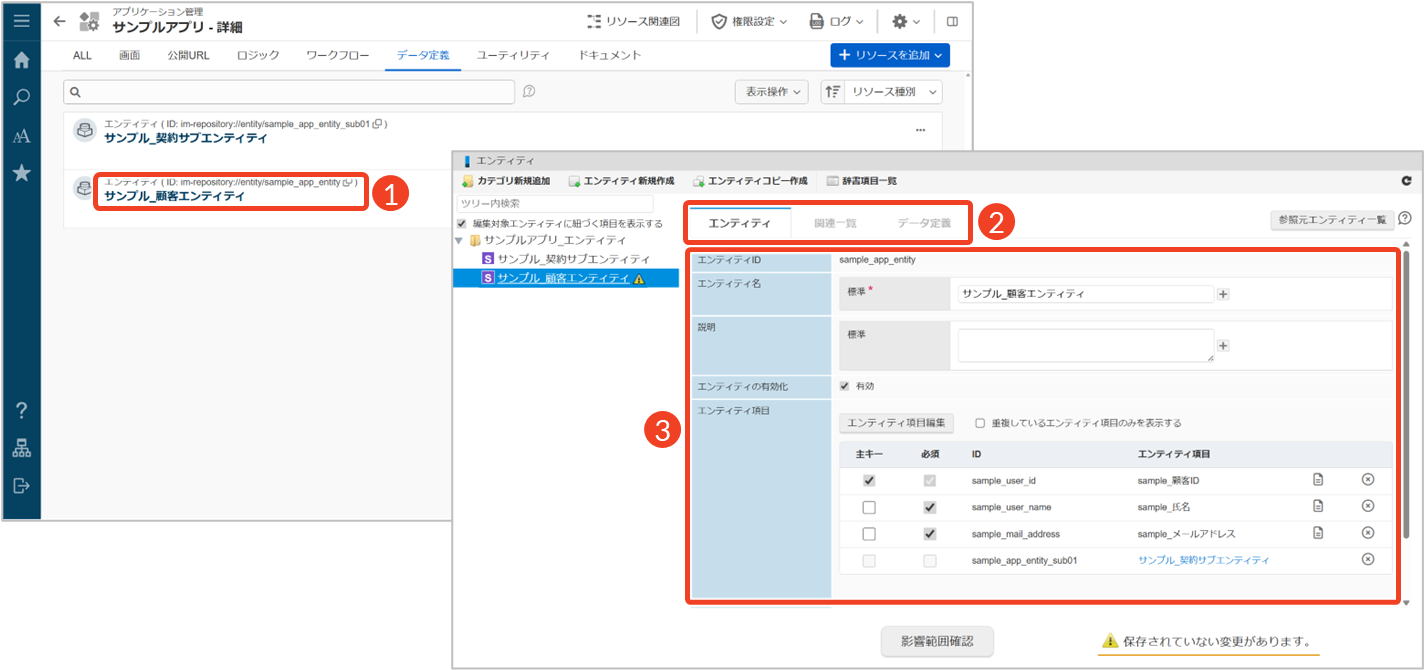Open the help question mark sidebar icon

[21, 410]
